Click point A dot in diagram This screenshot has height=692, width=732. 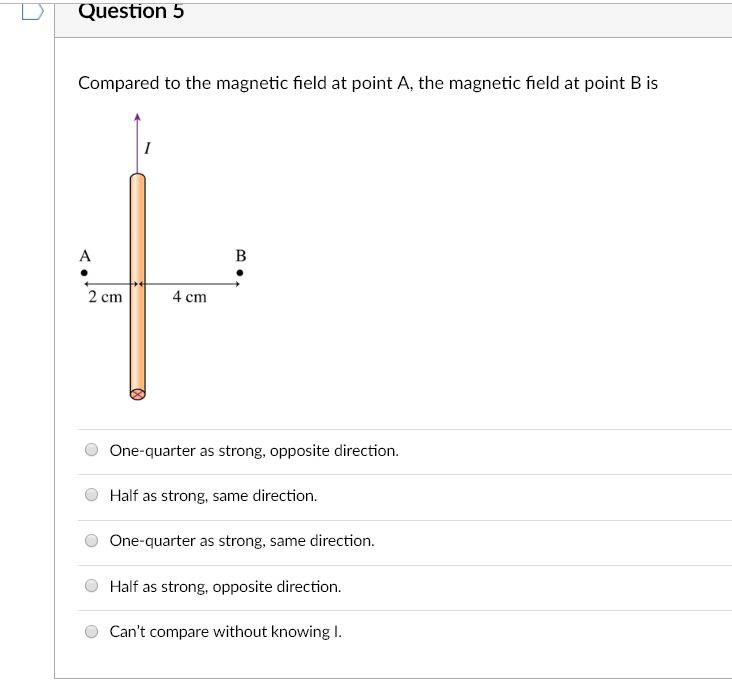84,273
